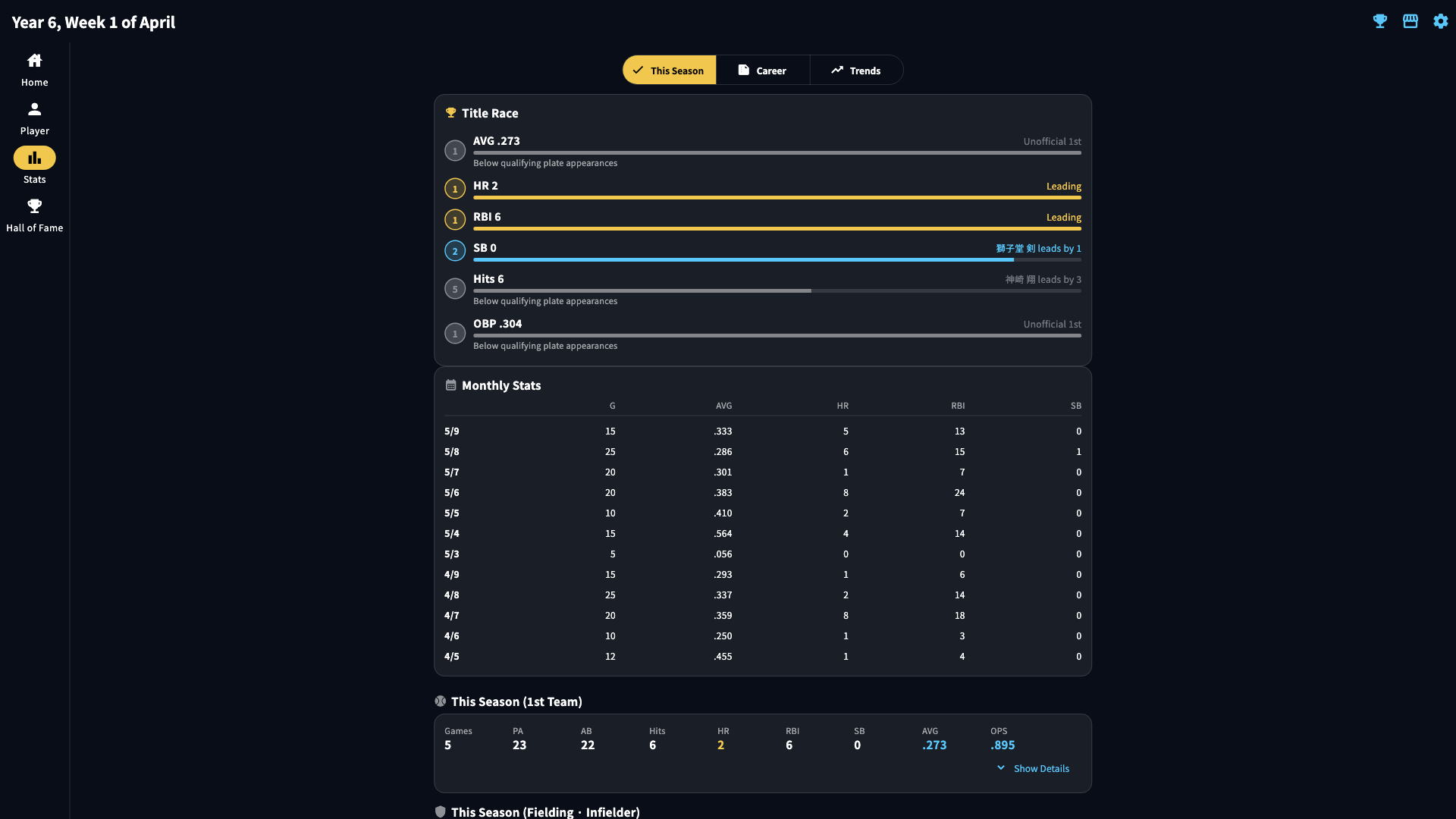Click HR column header in Monthly Stats
Viewport: 1456px width, 819px height.
click(843, 406)
